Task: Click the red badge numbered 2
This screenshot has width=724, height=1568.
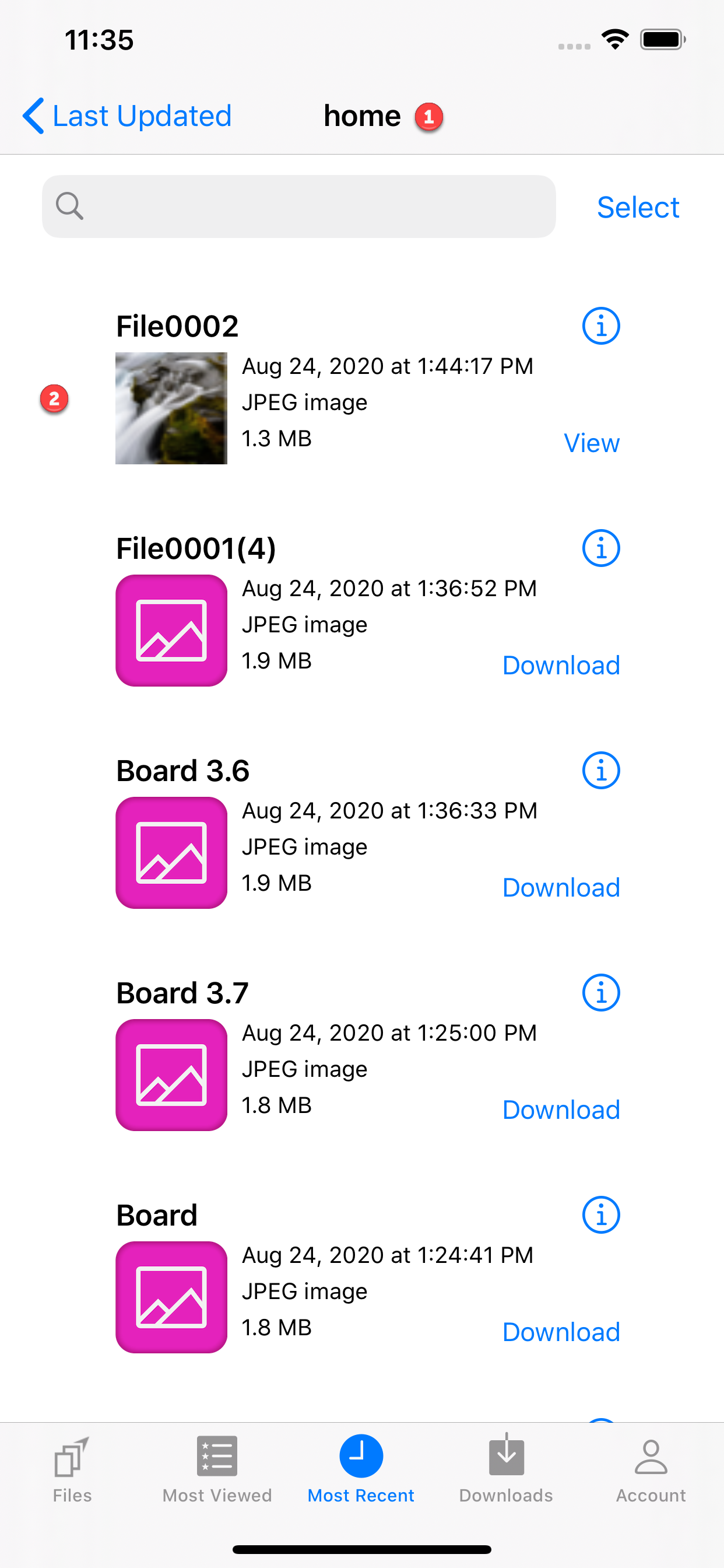Action: tap(54, 400)
